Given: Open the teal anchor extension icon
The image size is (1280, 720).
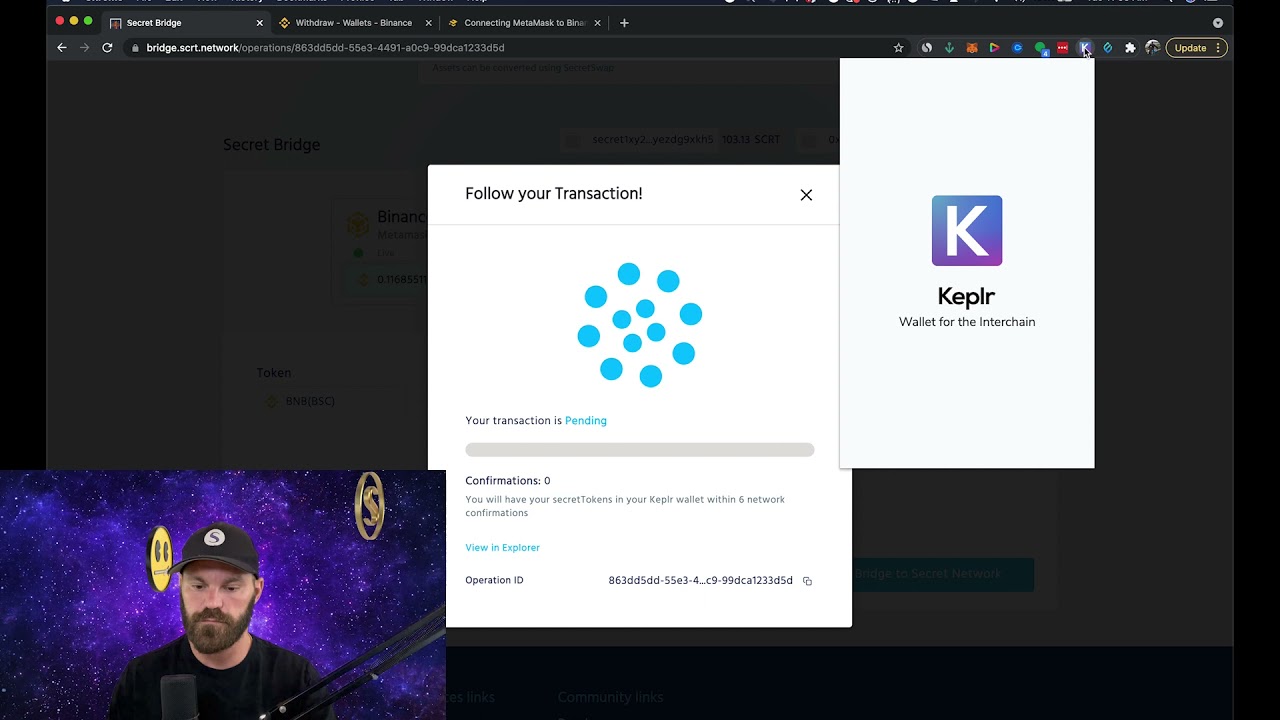Looking at the screenshot, I should (x=949, y=48).
